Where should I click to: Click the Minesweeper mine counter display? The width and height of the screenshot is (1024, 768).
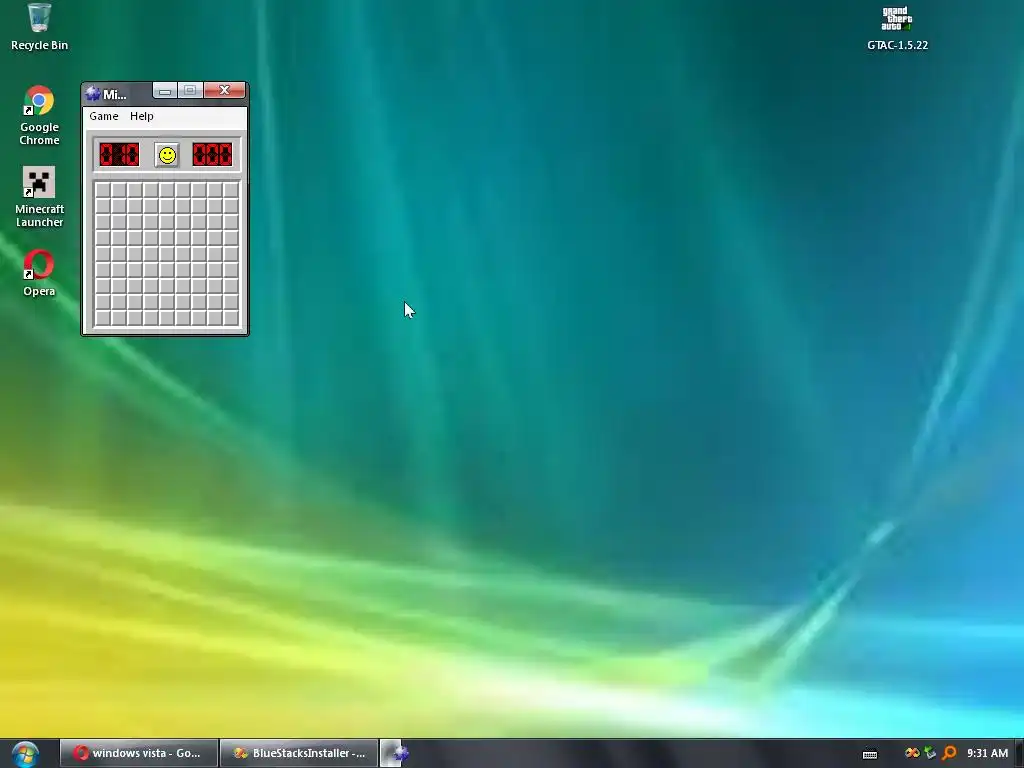(119, 155)
